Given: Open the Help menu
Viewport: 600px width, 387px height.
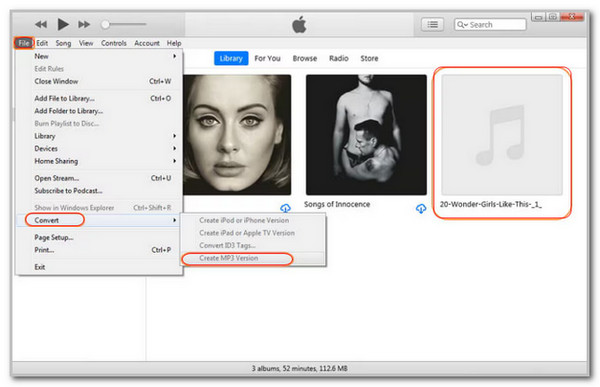Looking at the screenshot, I should tap(174, 43).
